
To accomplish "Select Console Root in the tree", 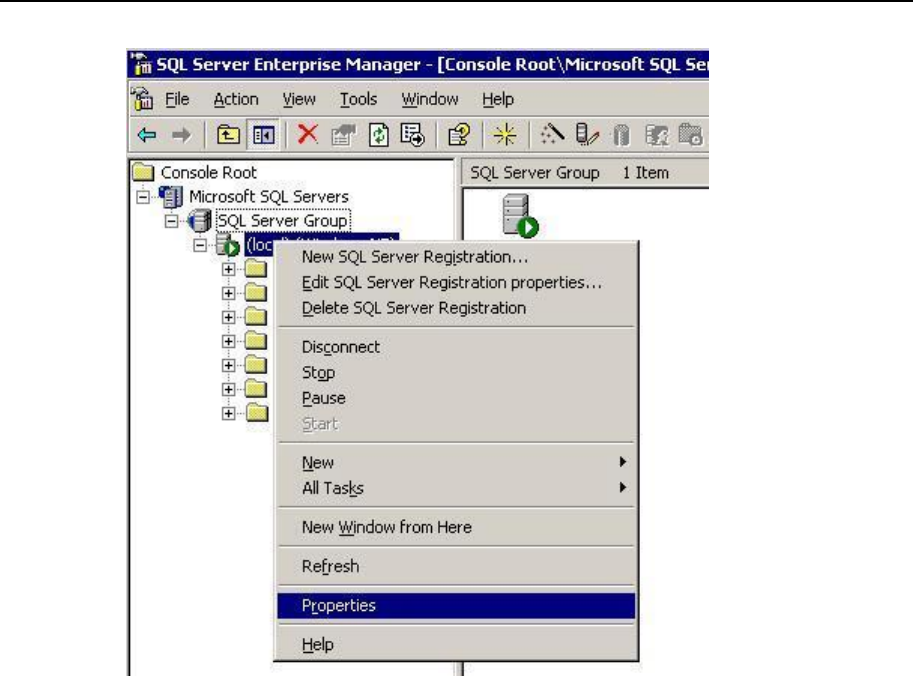I will 208,172.
